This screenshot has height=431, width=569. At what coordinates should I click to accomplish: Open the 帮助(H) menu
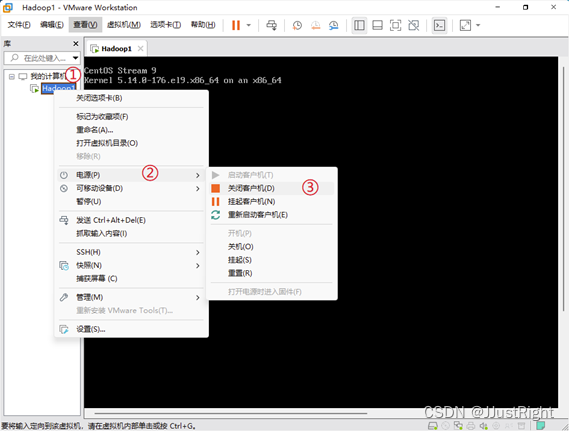[203, 25]
